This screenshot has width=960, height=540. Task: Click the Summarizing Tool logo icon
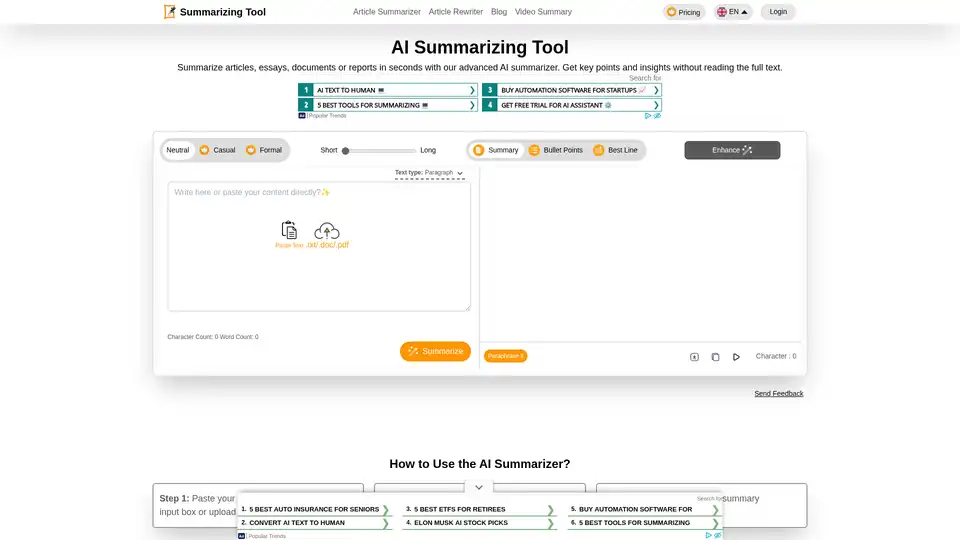click(x=170, y=12)
